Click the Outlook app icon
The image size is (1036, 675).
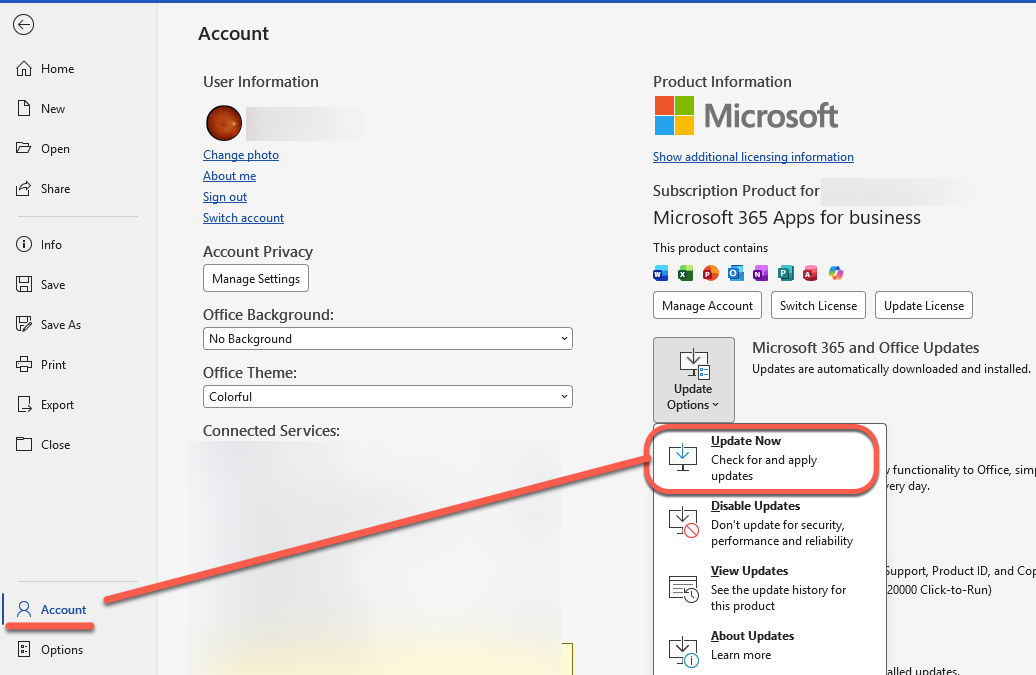tap(735, 273)
